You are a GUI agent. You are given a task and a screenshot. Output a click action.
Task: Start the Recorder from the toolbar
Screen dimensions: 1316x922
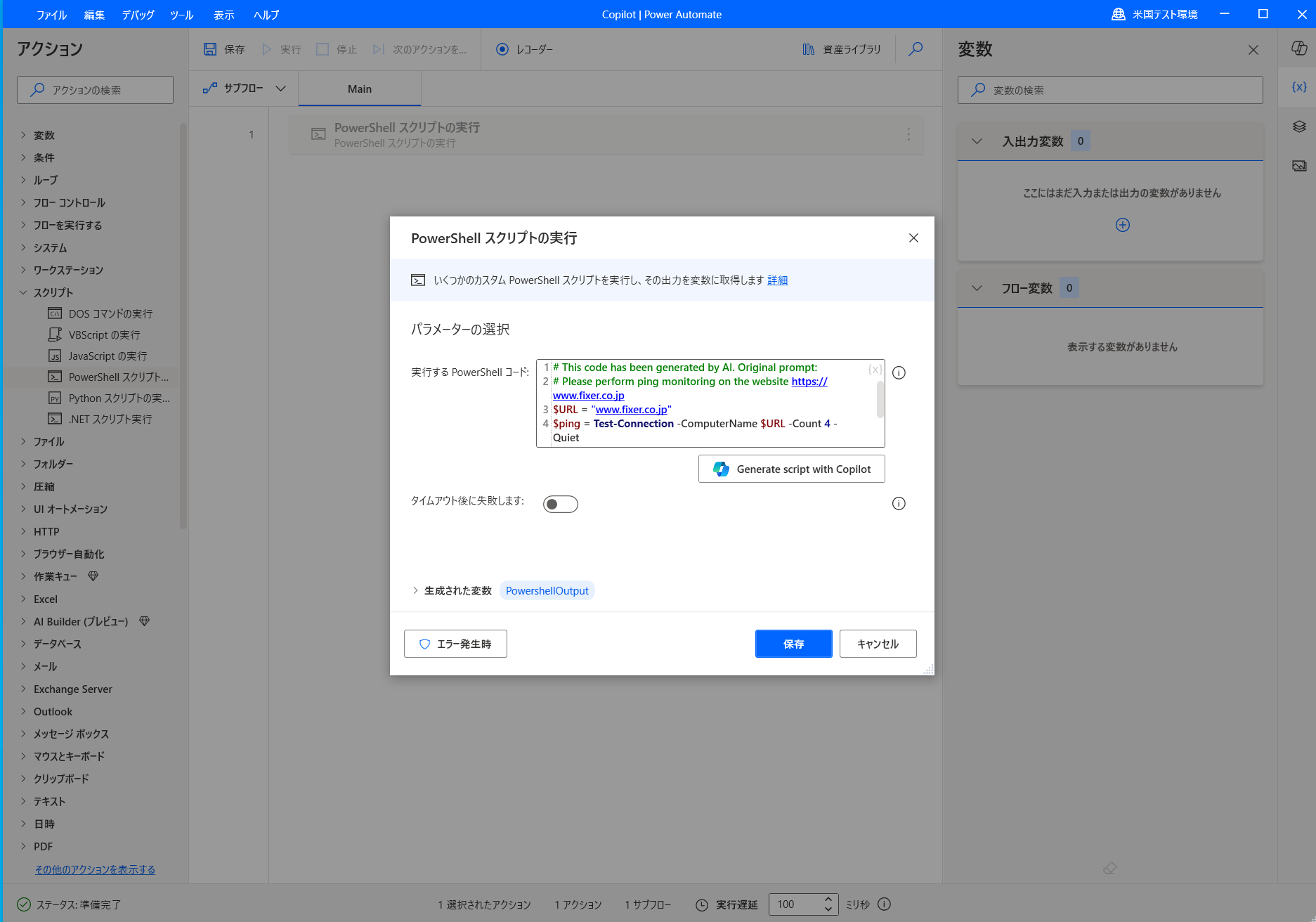[x=525, y=49]
